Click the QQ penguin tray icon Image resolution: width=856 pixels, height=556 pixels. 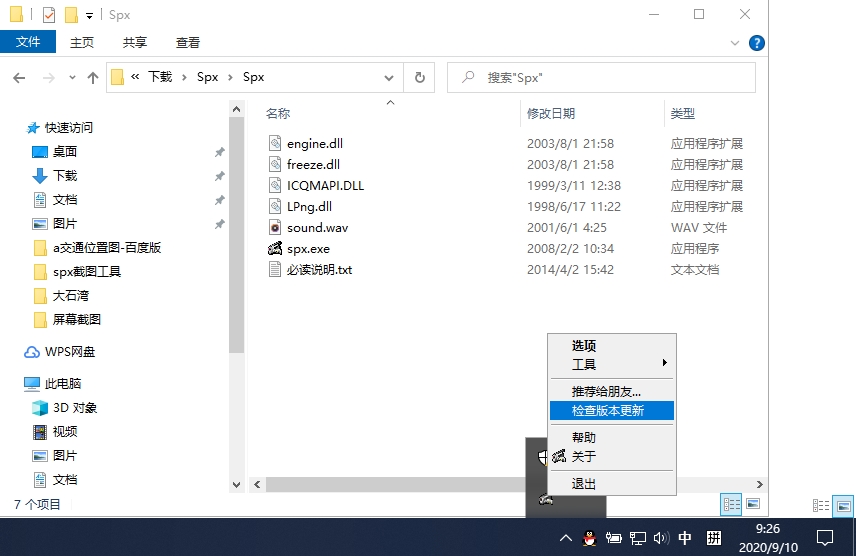[x=590, y=538]
